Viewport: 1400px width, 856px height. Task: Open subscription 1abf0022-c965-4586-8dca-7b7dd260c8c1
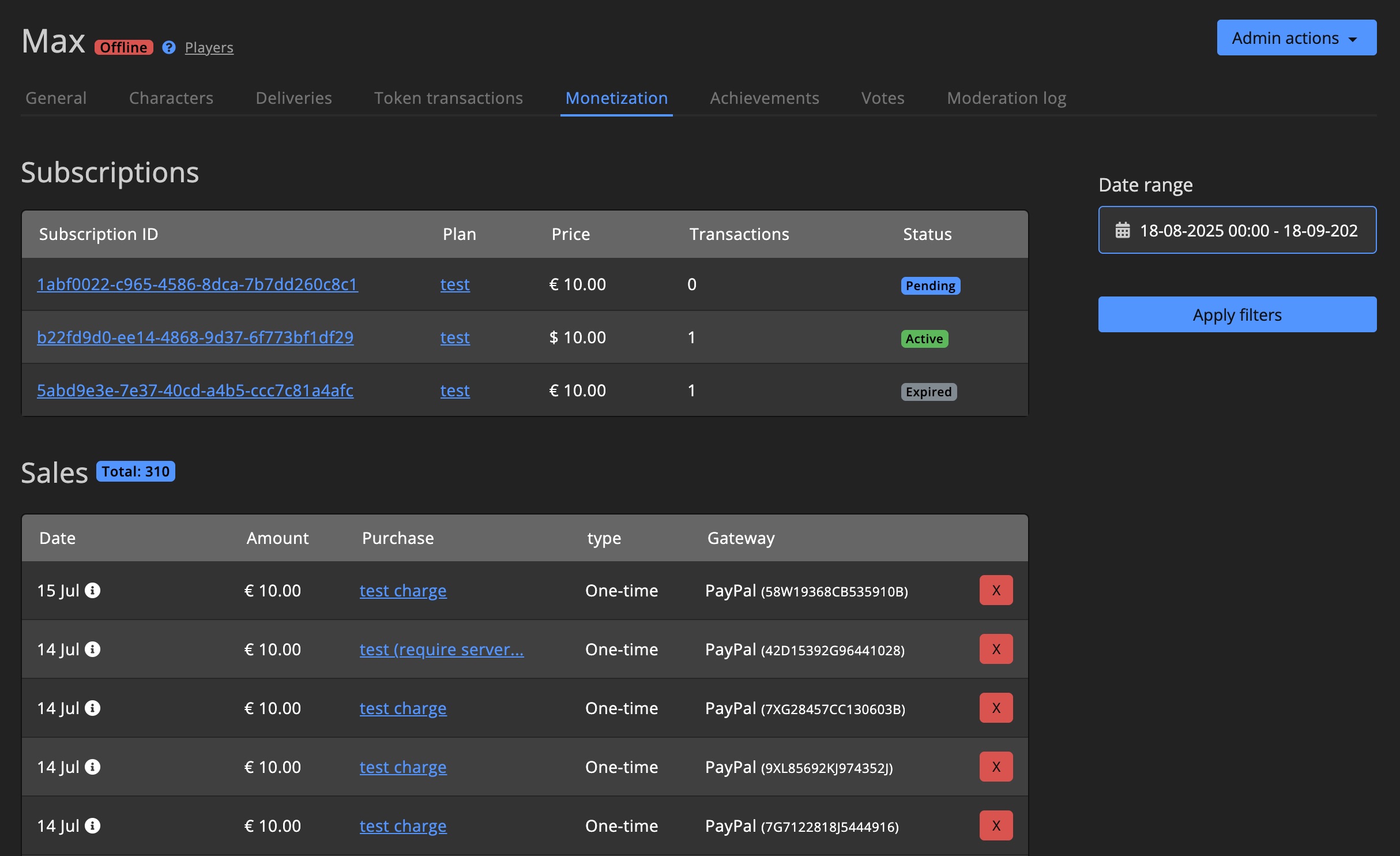coord(197,284)
